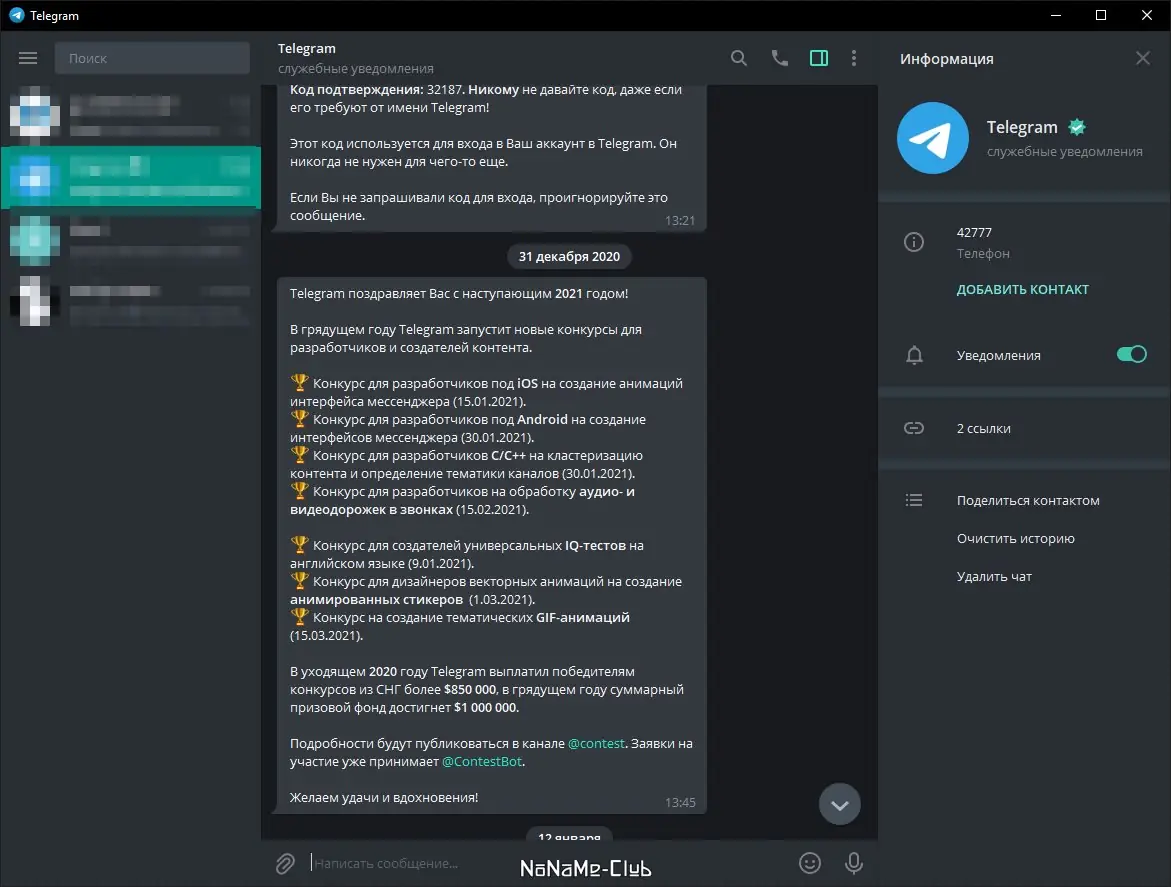Click the trophy emoji before C/C++ contest line
The image size is (1171, 887).
pyautogui.click(x=299, y=455)
